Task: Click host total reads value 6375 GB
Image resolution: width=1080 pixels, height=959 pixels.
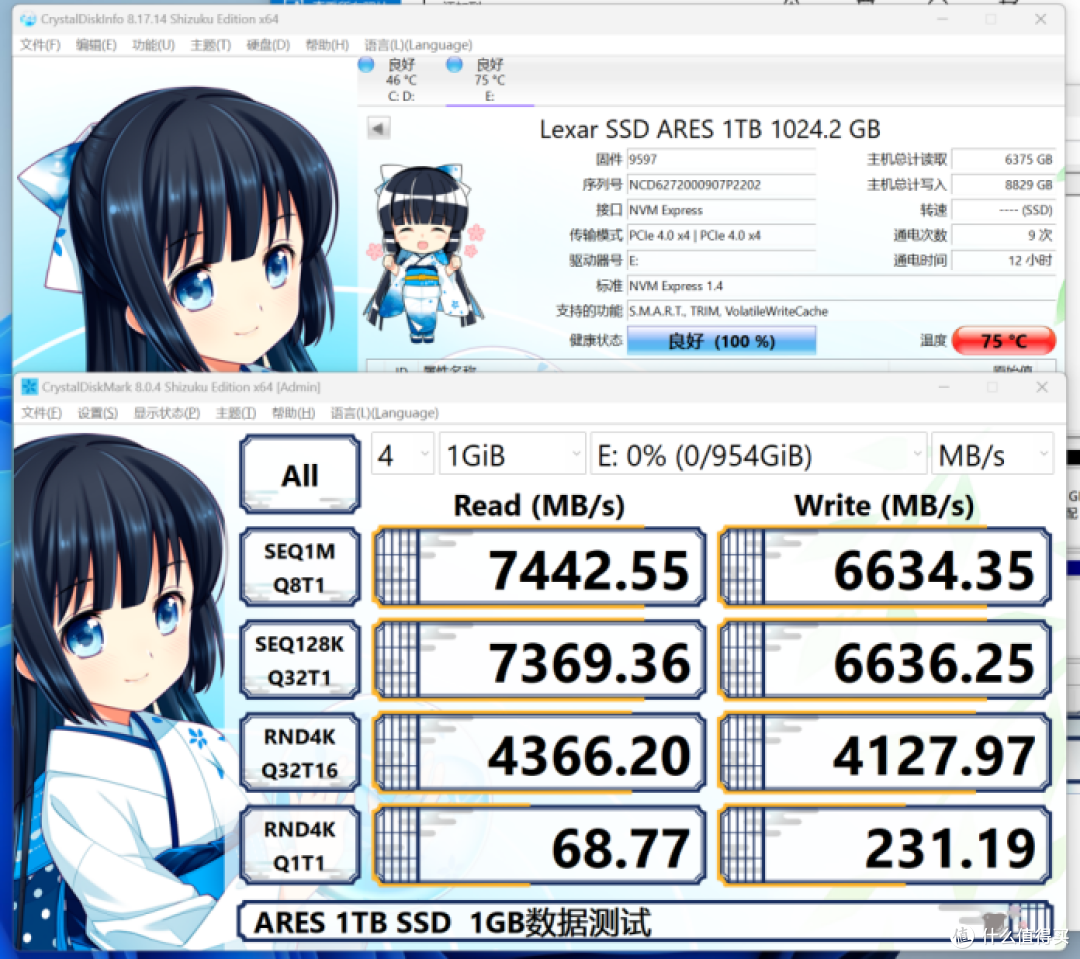Action: pos(1004,159)
